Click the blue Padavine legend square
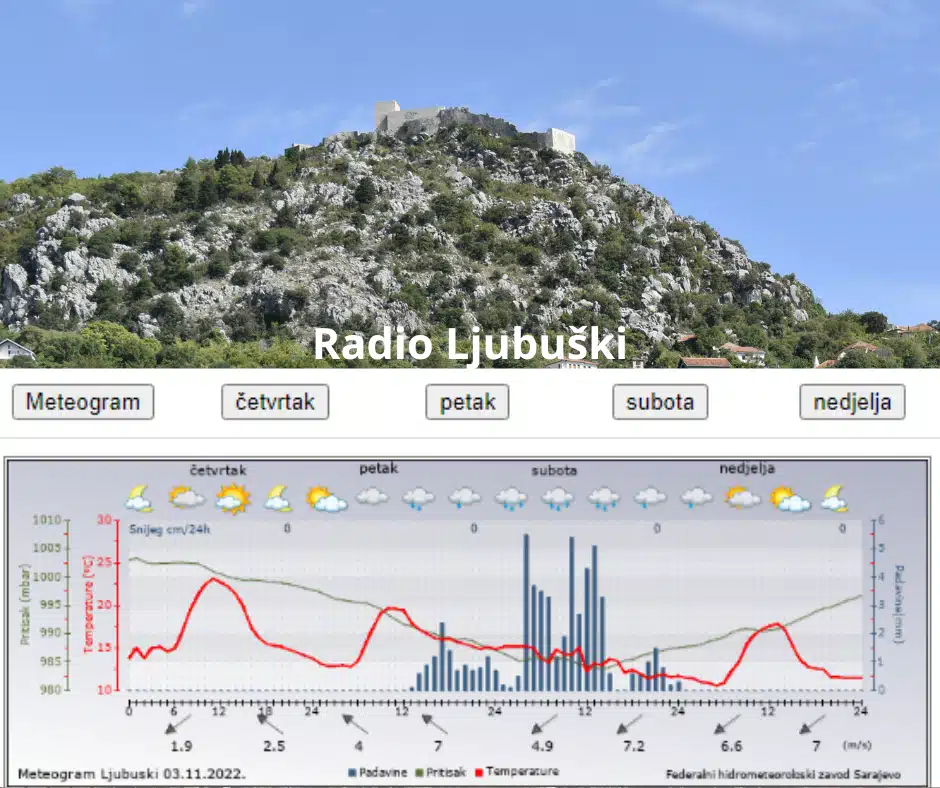This screenshot has height=788, width=940. pyautogui.click(x=352, y=773)
